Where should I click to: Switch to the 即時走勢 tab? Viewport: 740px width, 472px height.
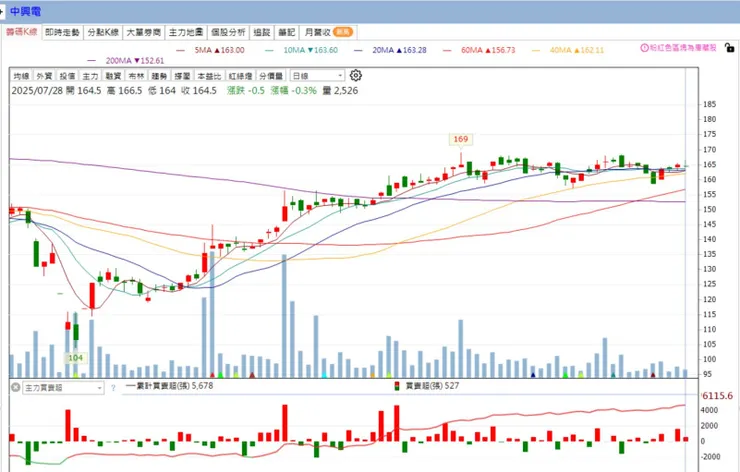click(62, 32)
